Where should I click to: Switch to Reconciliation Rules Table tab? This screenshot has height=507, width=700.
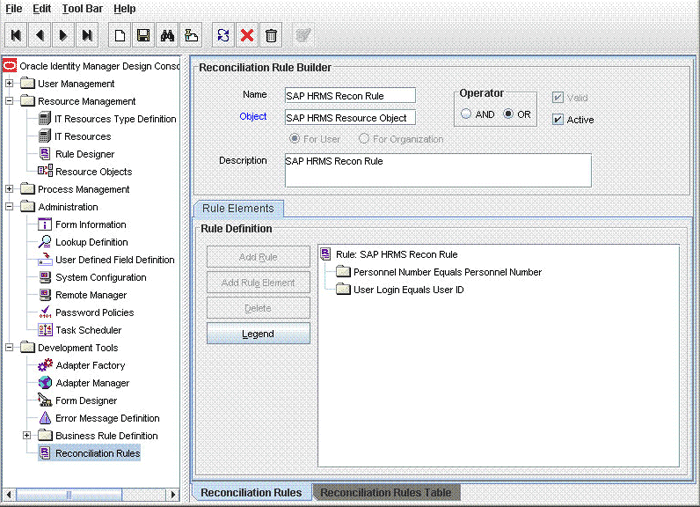click(x=386, y=493)
